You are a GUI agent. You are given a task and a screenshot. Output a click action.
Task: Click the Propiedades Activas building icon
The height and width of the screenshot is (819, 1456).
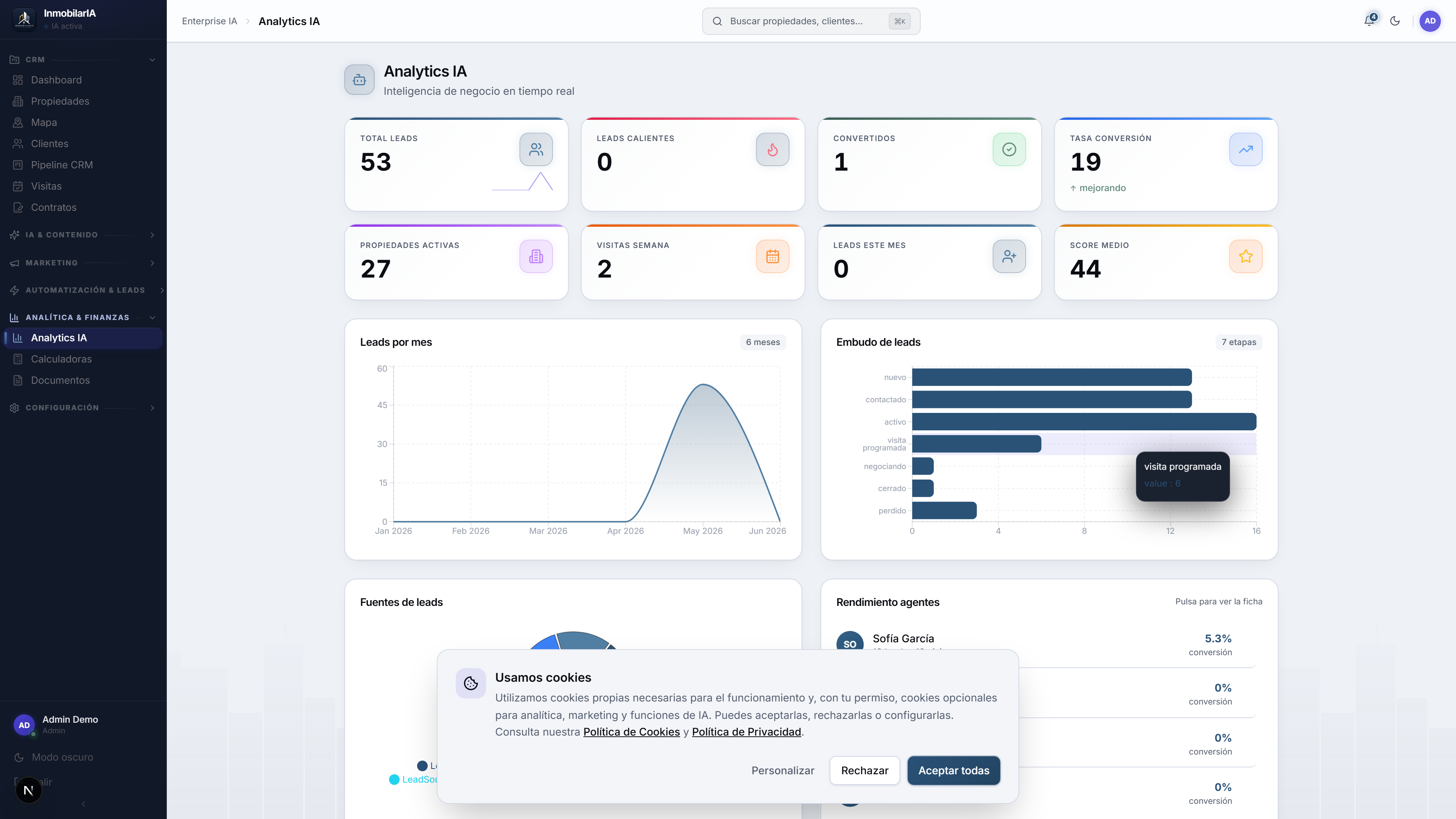click(536, 256)
